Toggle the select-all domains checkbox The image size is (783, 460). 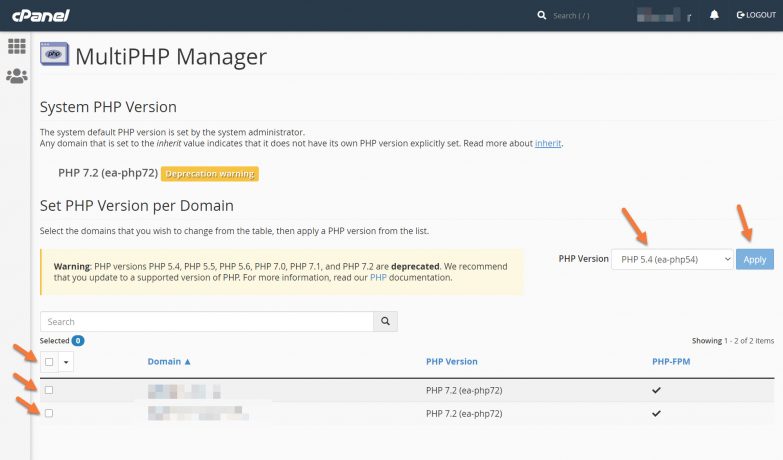(48, 362)
